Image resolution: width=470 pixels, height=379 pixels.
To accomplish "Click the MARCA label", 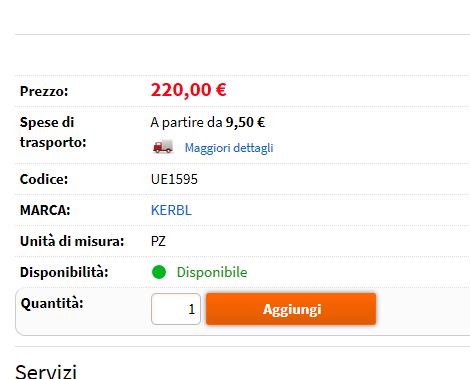I will (45, 210).
